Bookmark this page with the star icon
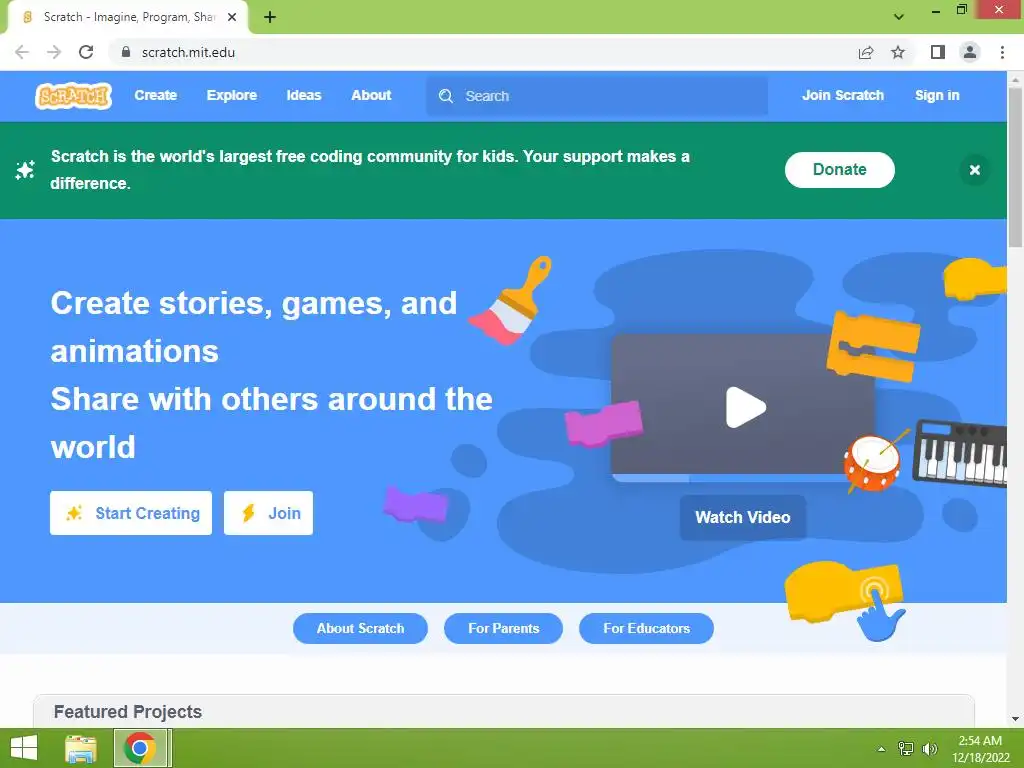Screen dimensions: 1024x768 (898, 52)
